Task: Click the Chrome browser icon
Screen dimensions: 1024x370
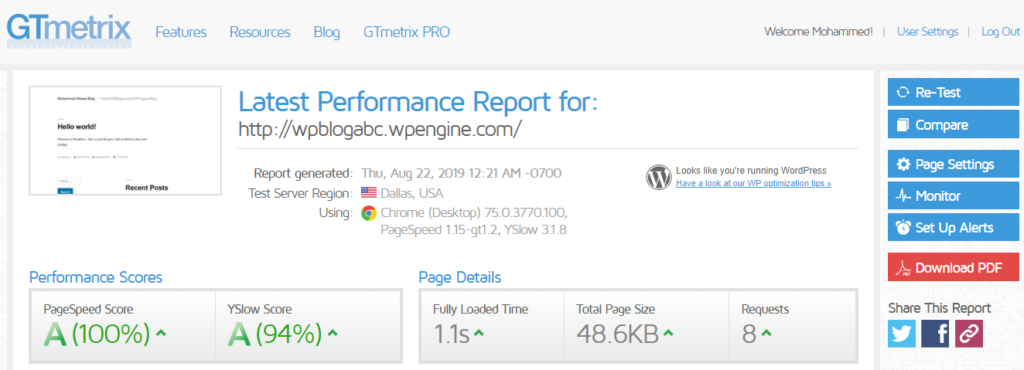Action: [x=369, y=213]
